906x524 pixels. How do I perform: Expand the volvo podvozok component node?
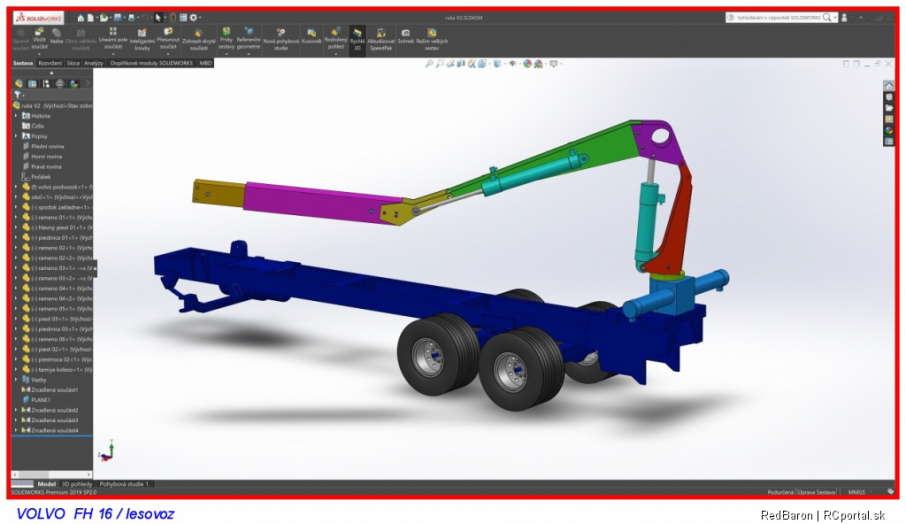click(16, 186)
